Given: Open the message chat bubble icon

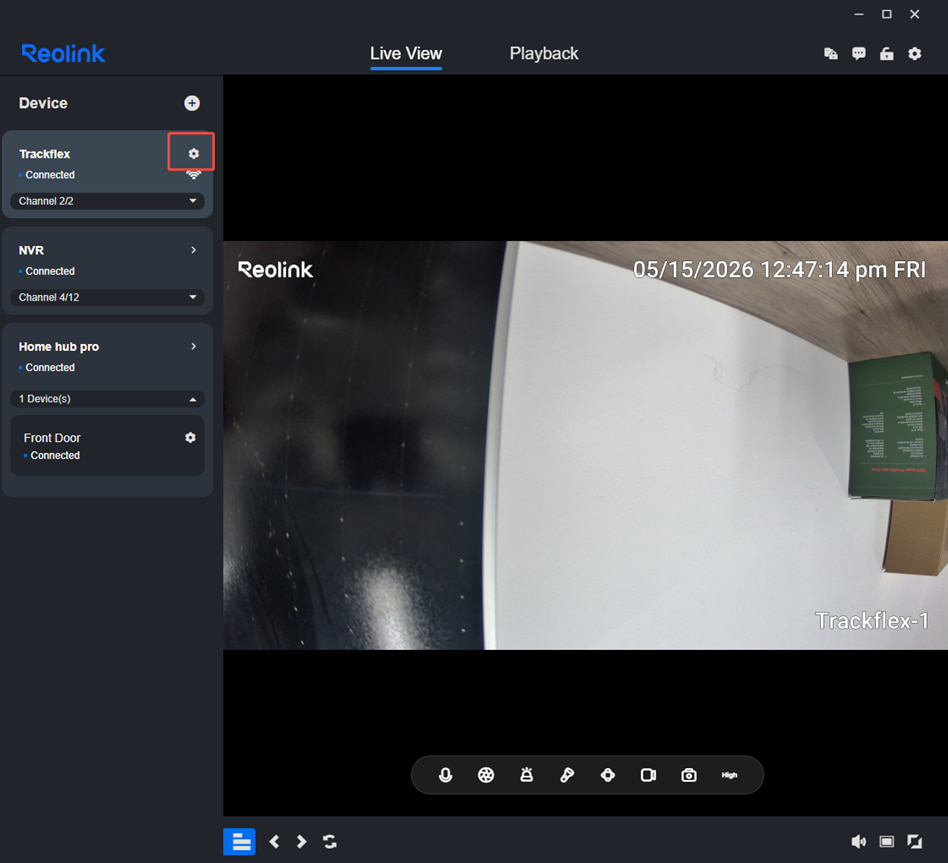Looking at the screenshot, I should 859,54.
